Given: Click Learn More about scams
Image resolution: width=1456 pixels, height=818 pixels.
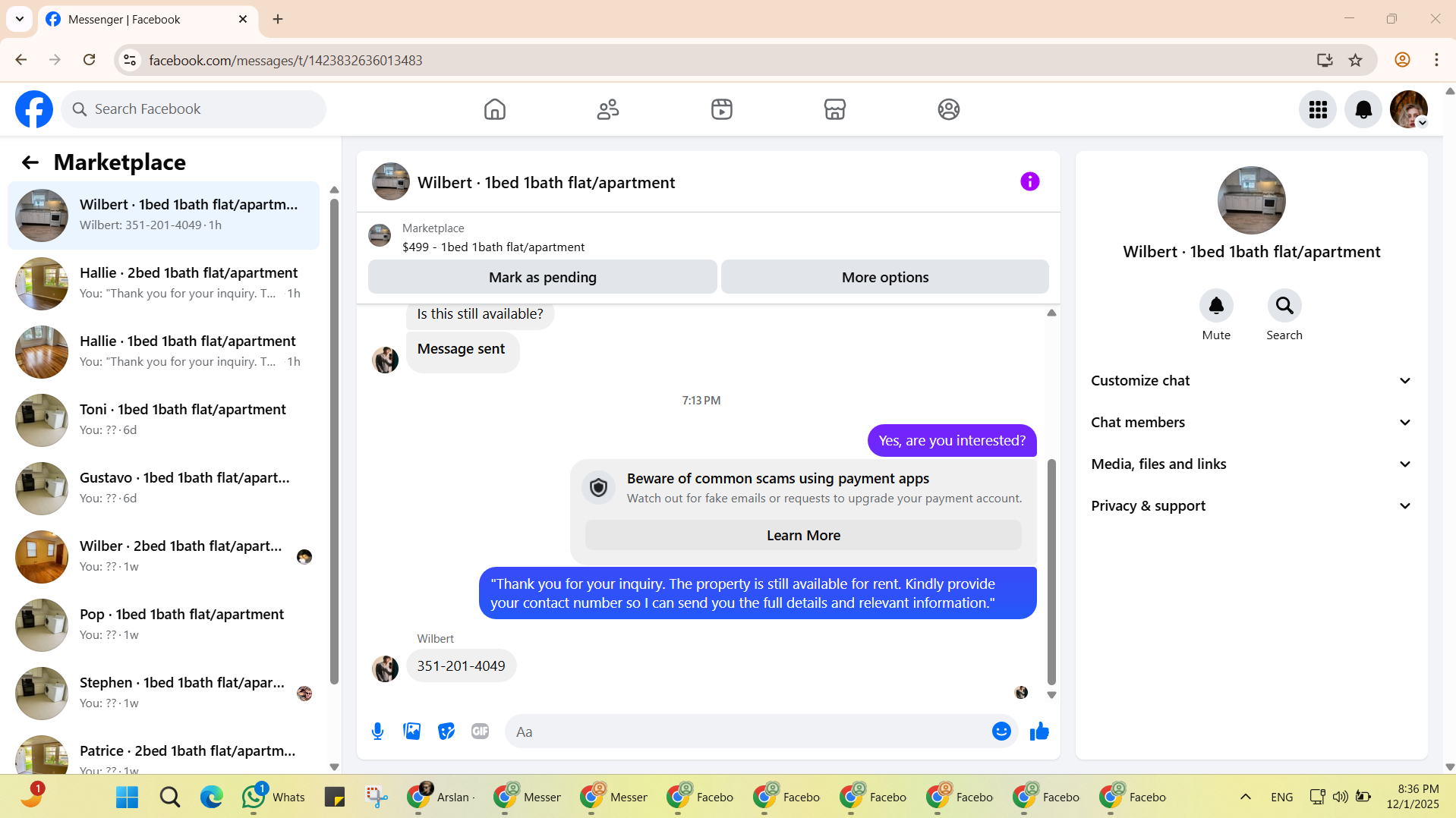Looking at the screenshot, I should coord(803,536).
